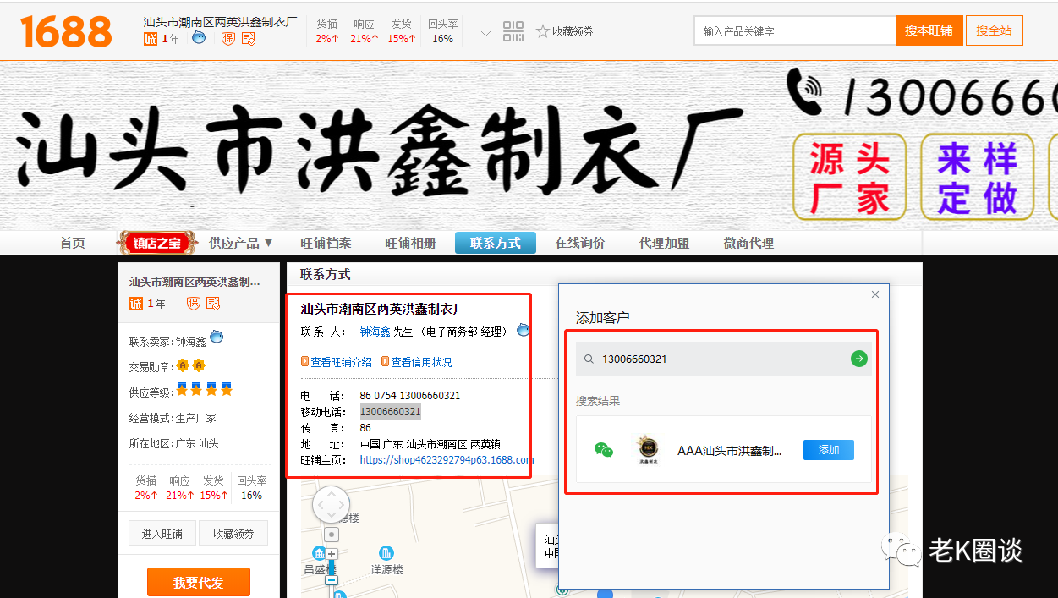Click the star icon for 收藏领券

pos(542,31)
